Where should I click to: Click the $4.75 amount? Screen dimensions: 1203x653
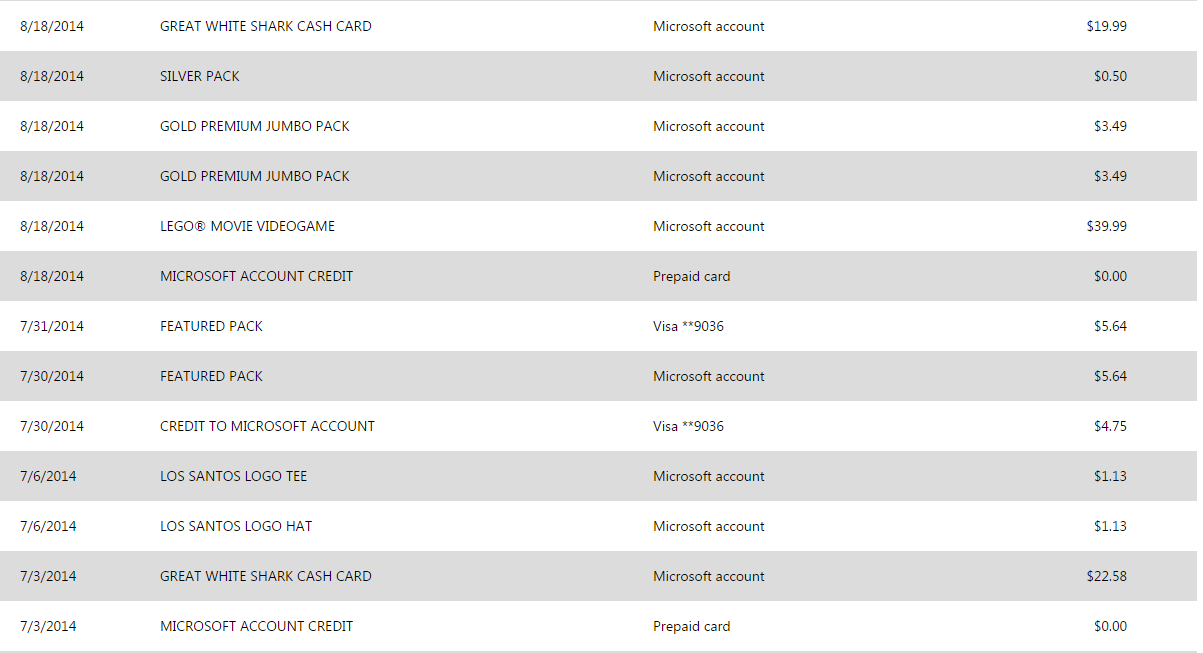click(1110, 426)
